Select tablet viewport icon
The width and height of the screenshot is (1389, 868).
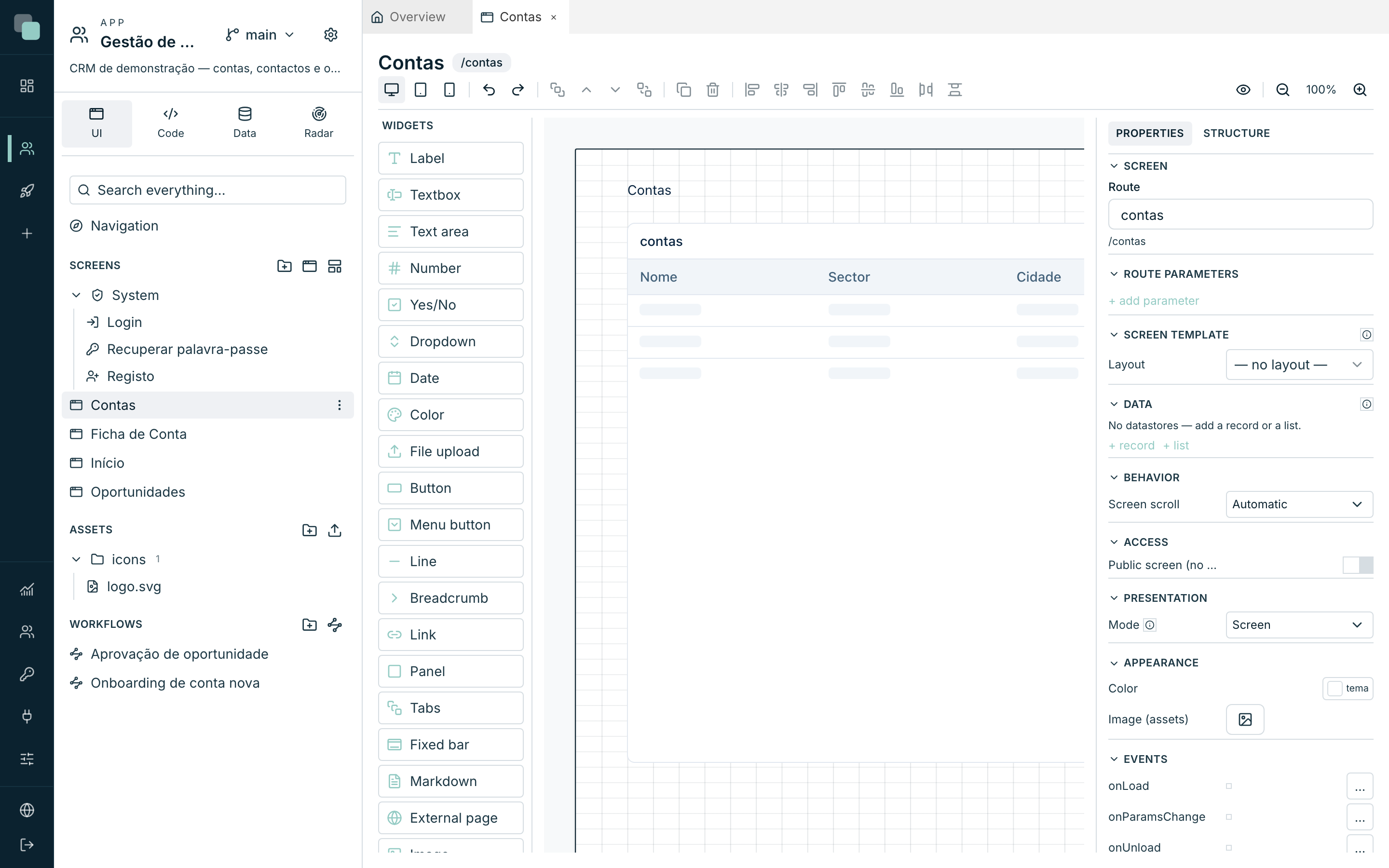421,90
